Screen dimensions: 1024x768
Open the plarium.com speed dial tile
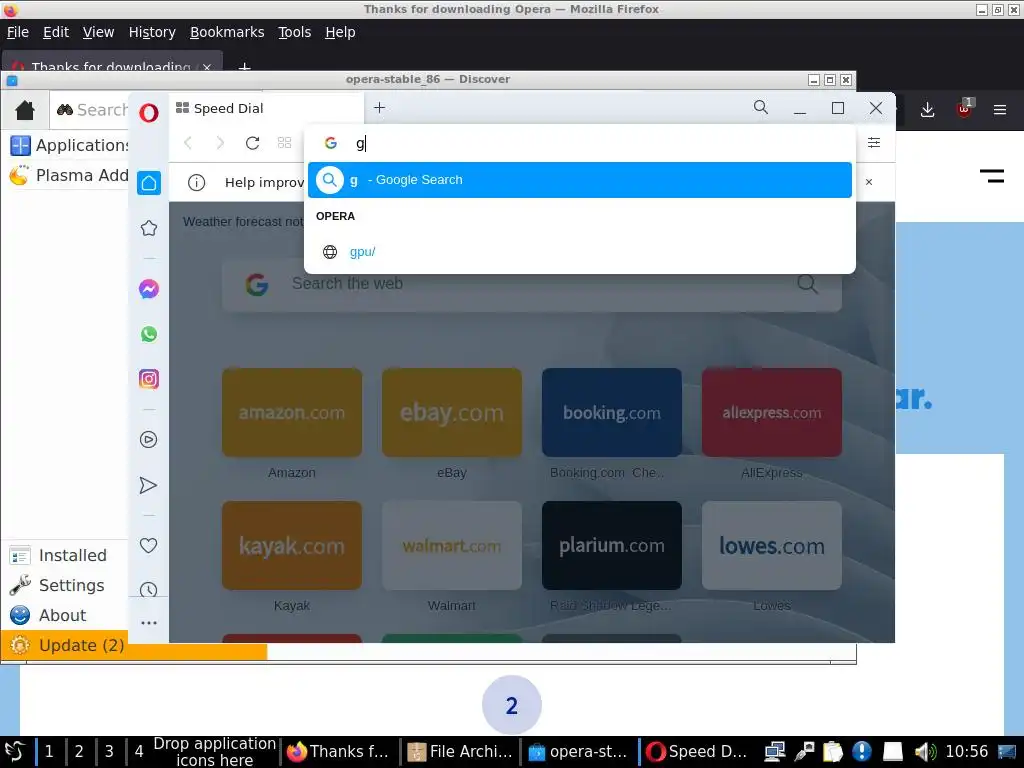[612, 546]
